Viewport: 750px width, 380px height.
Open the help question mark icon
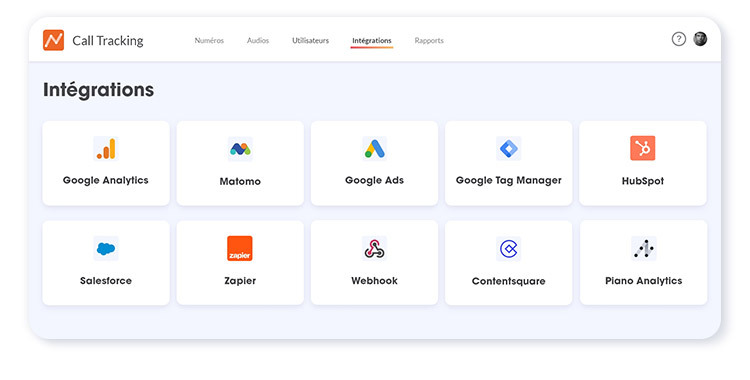678,39
